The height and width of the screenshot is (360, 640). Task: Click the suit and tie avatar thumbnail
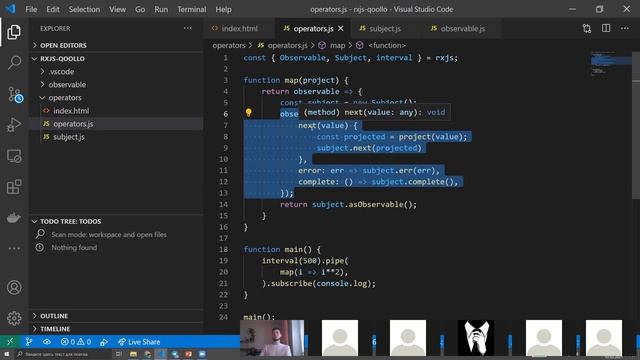click(x=476, y=338)
